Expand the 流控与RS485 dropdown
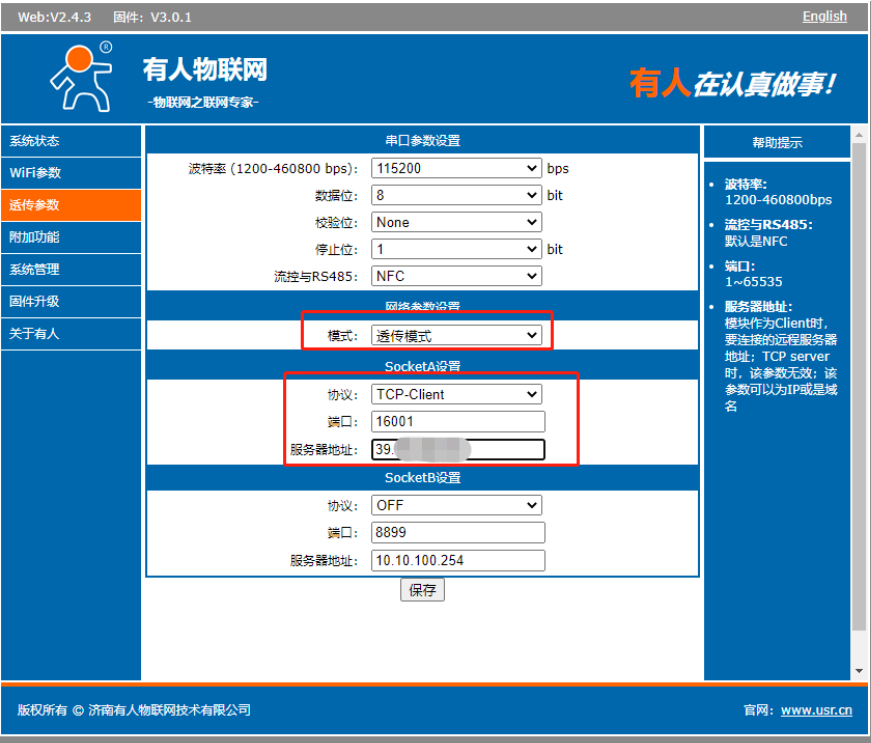This screenshot has width=871, height=743. (456, 276)
